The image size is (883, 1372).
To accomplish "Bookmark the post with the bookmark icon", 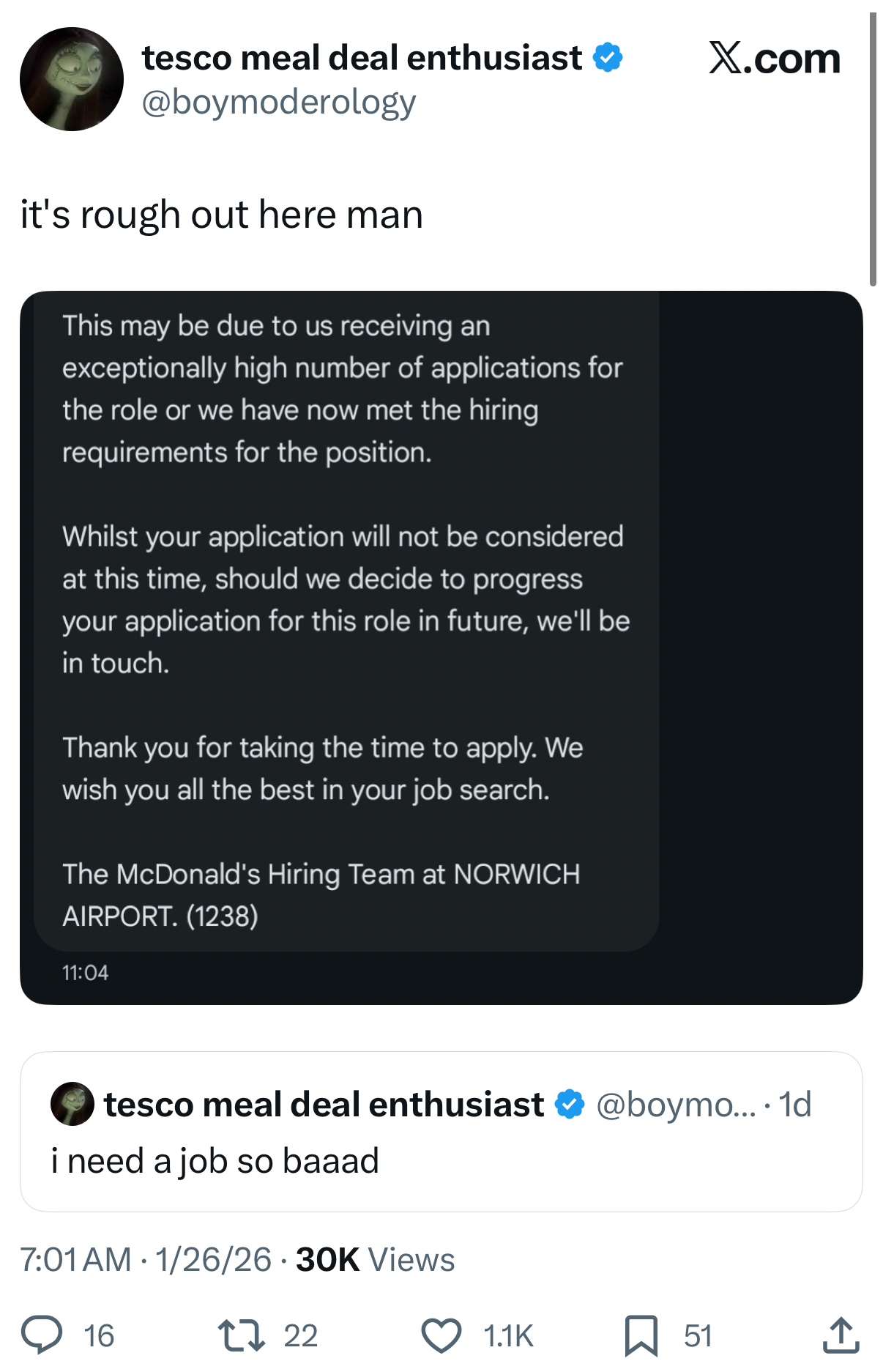I will click(x=641, y=1335).
